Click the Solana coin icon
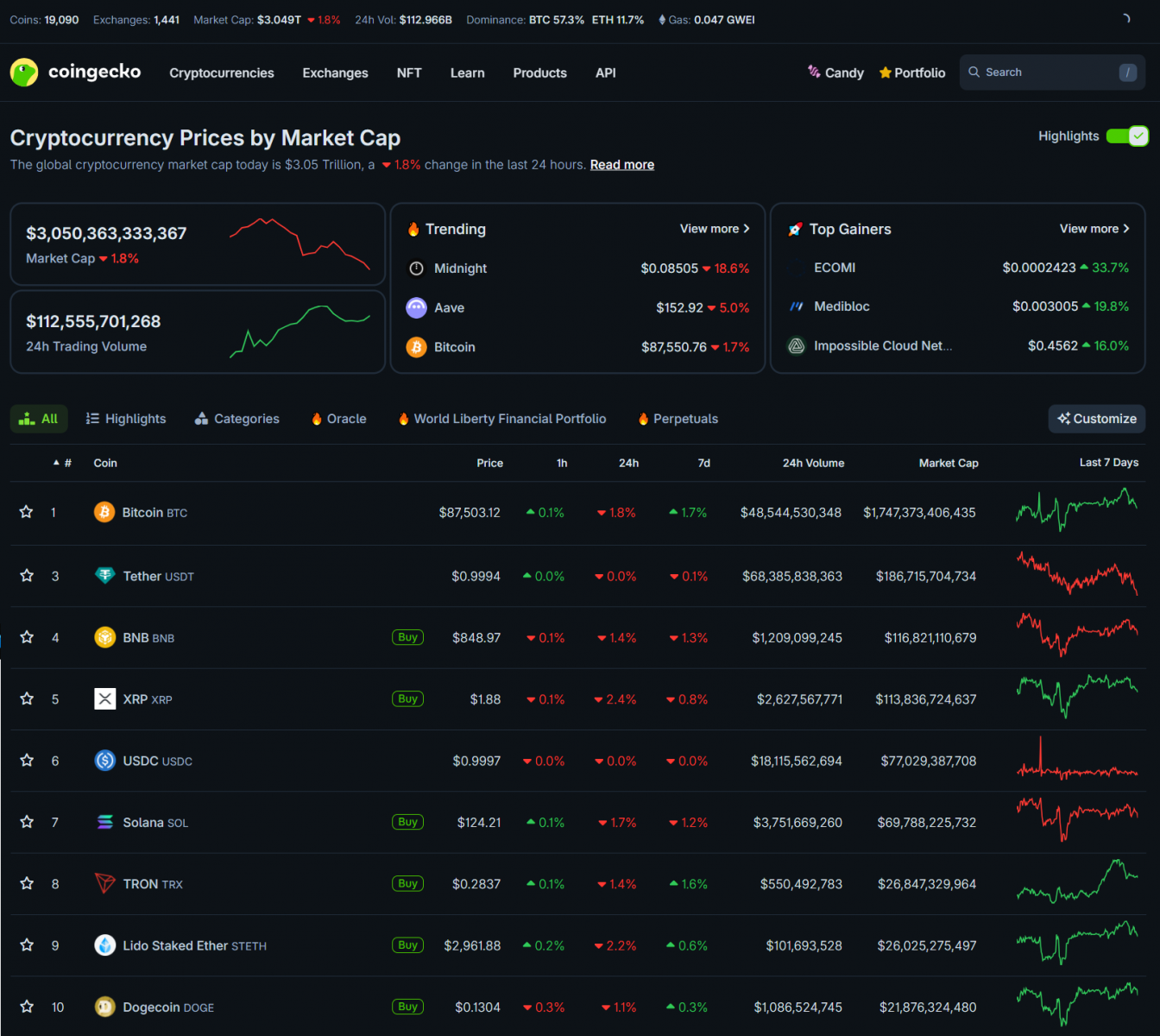 [104, 823]
